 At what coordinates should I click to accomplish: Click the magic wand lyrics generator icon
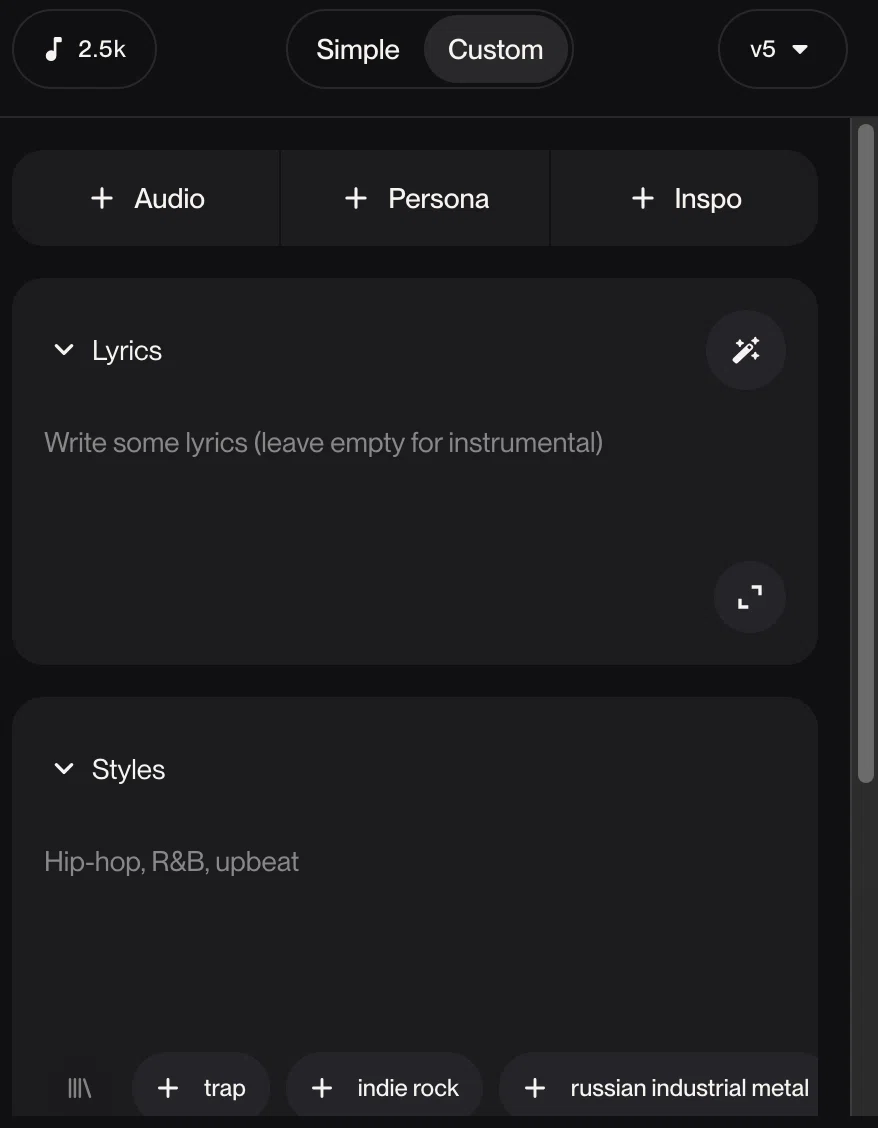click(x=746, y=350)
